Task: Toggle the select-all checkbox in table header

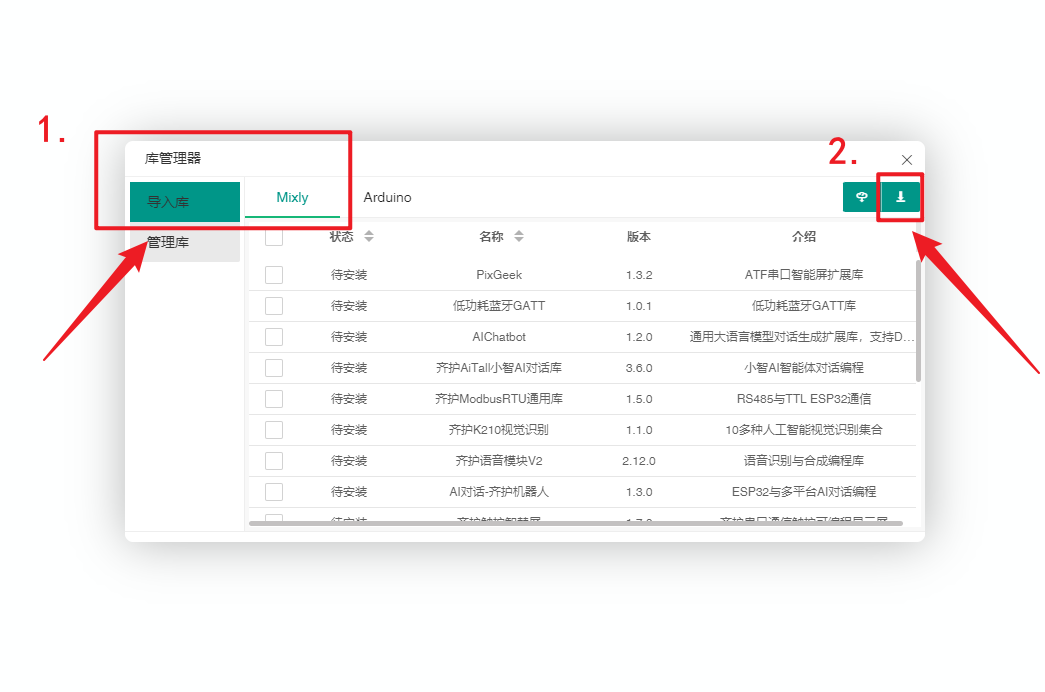Action: (274, 237)
